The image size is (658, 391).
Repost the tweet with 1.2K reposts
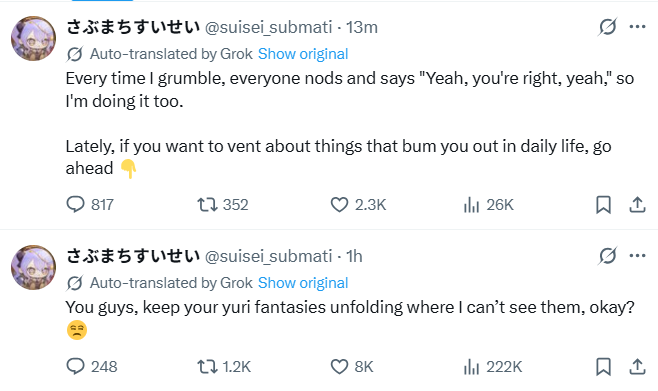(x=224, y=367)
